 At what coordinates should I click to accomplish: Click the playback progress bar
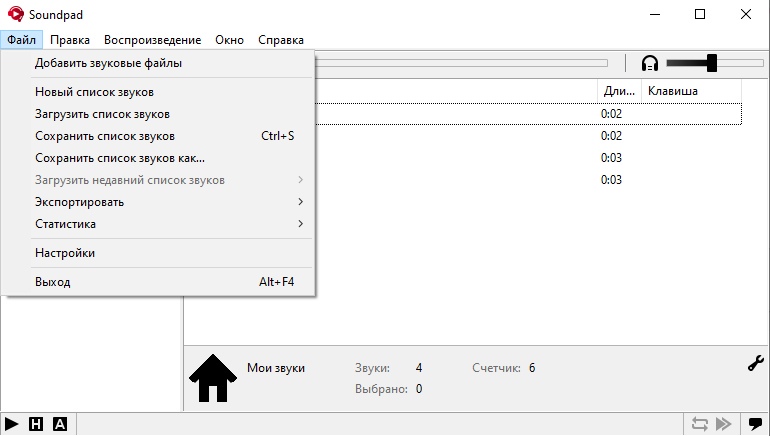(x=461, y=63)
